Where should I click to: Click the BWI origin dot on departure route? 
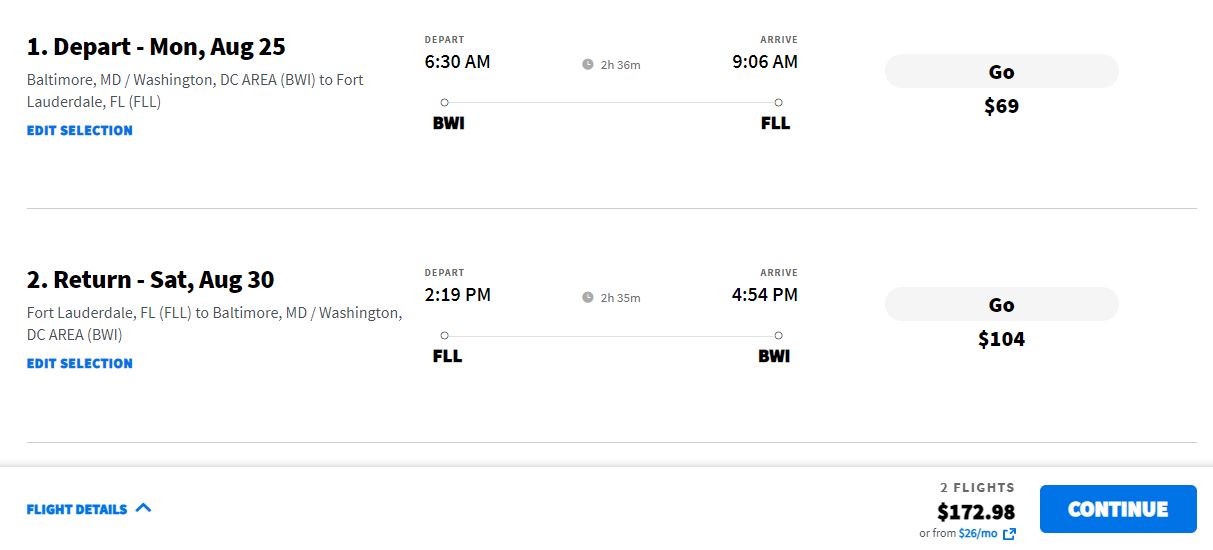444,102
